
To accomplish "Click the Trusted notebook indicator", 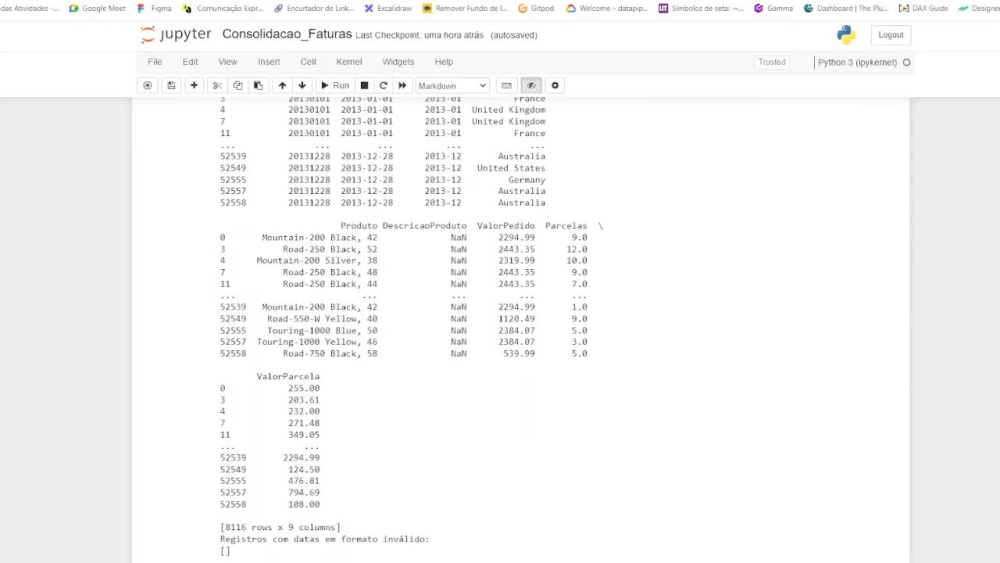I will pos(772,62).
